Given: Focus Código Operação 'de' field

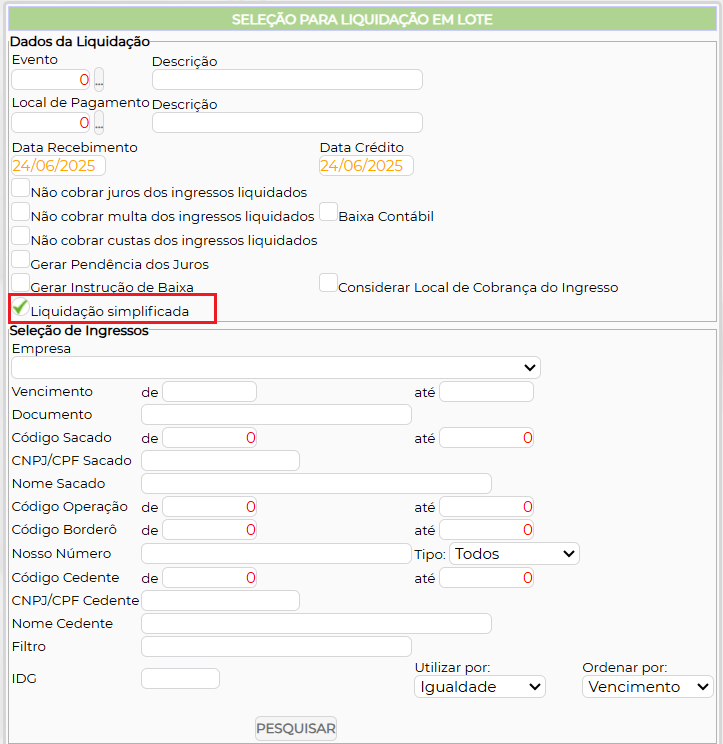Looking at the screenshot, I should (210, 507).
